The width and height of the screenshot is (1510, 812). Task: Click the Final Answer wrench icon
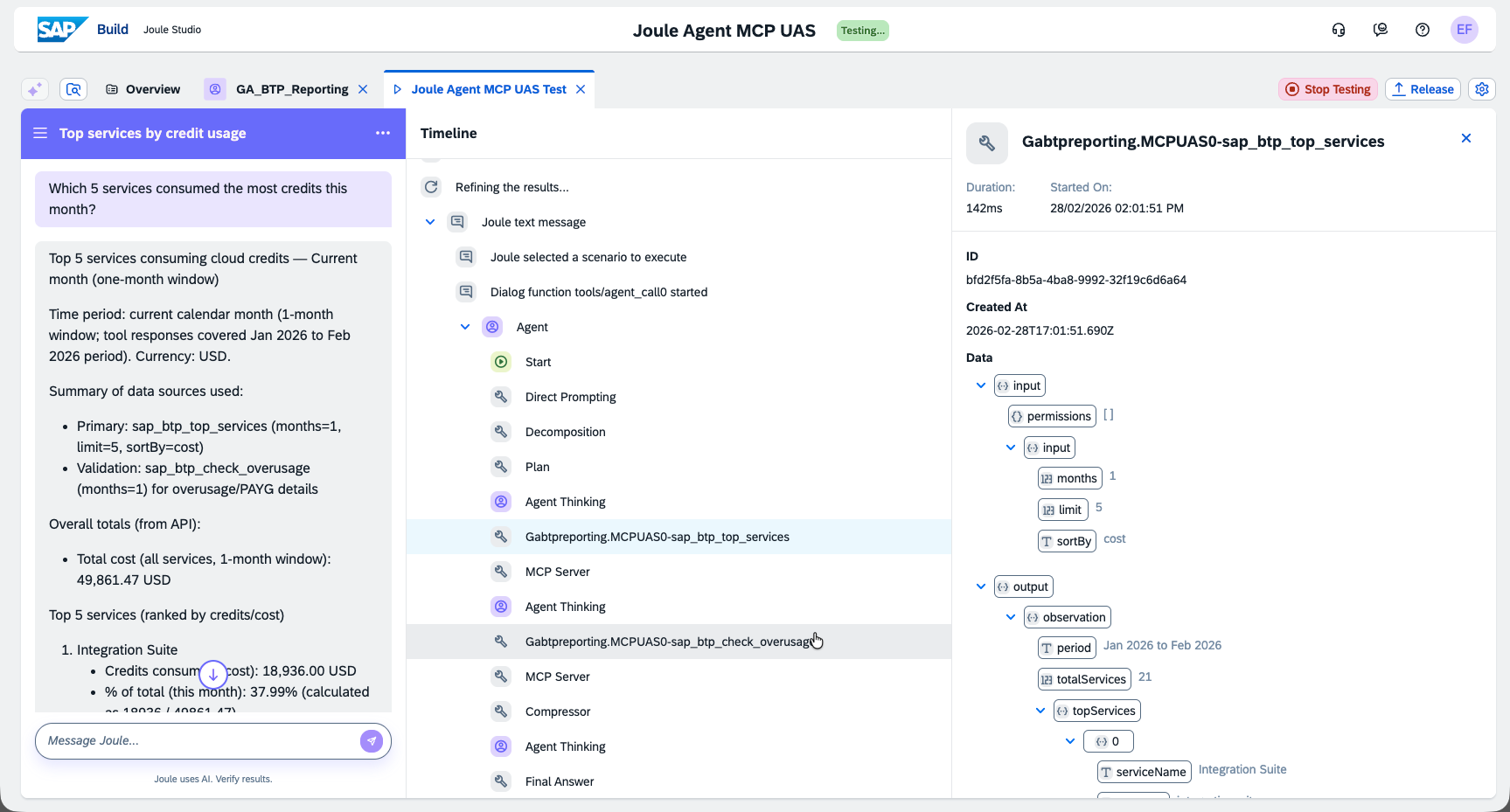(501, 781)
